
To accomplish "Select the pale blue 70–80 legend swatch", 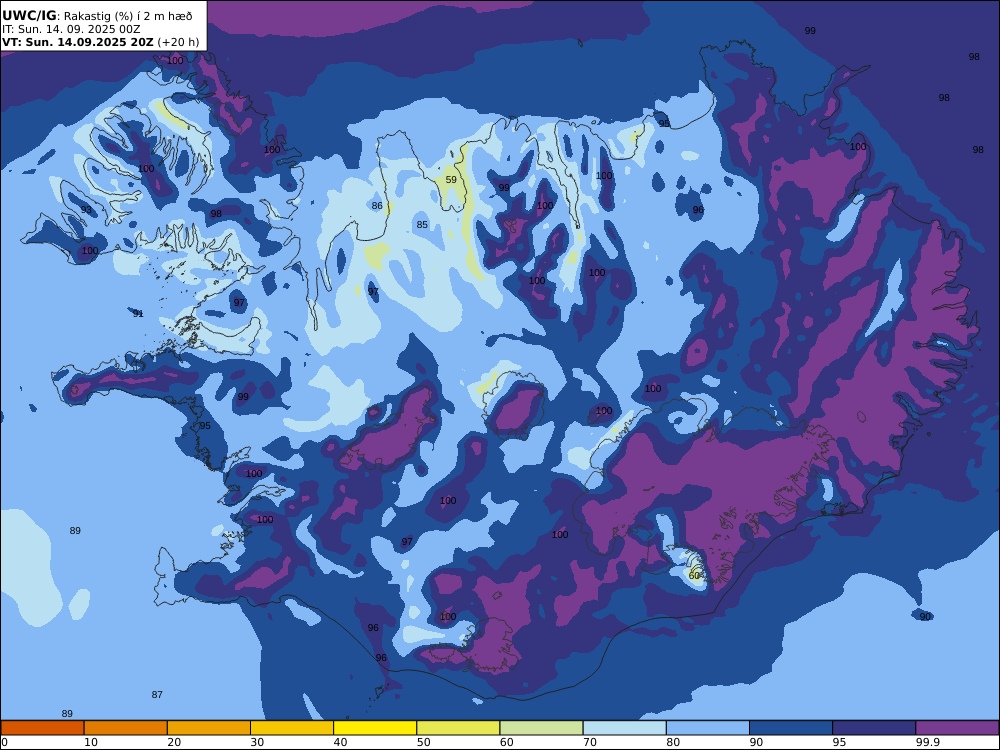I will (x=624, y=728).
